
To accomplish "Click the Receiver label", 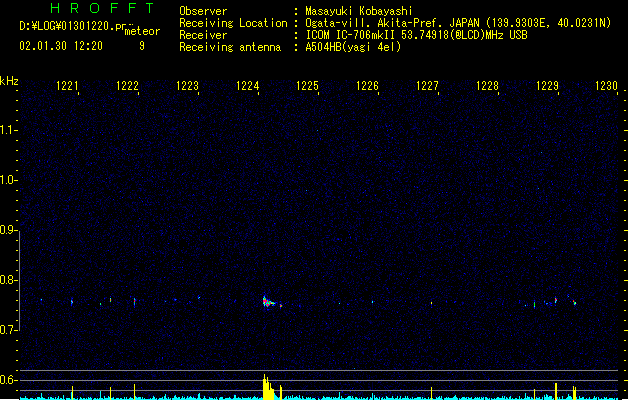I will [x=203, y=35].
